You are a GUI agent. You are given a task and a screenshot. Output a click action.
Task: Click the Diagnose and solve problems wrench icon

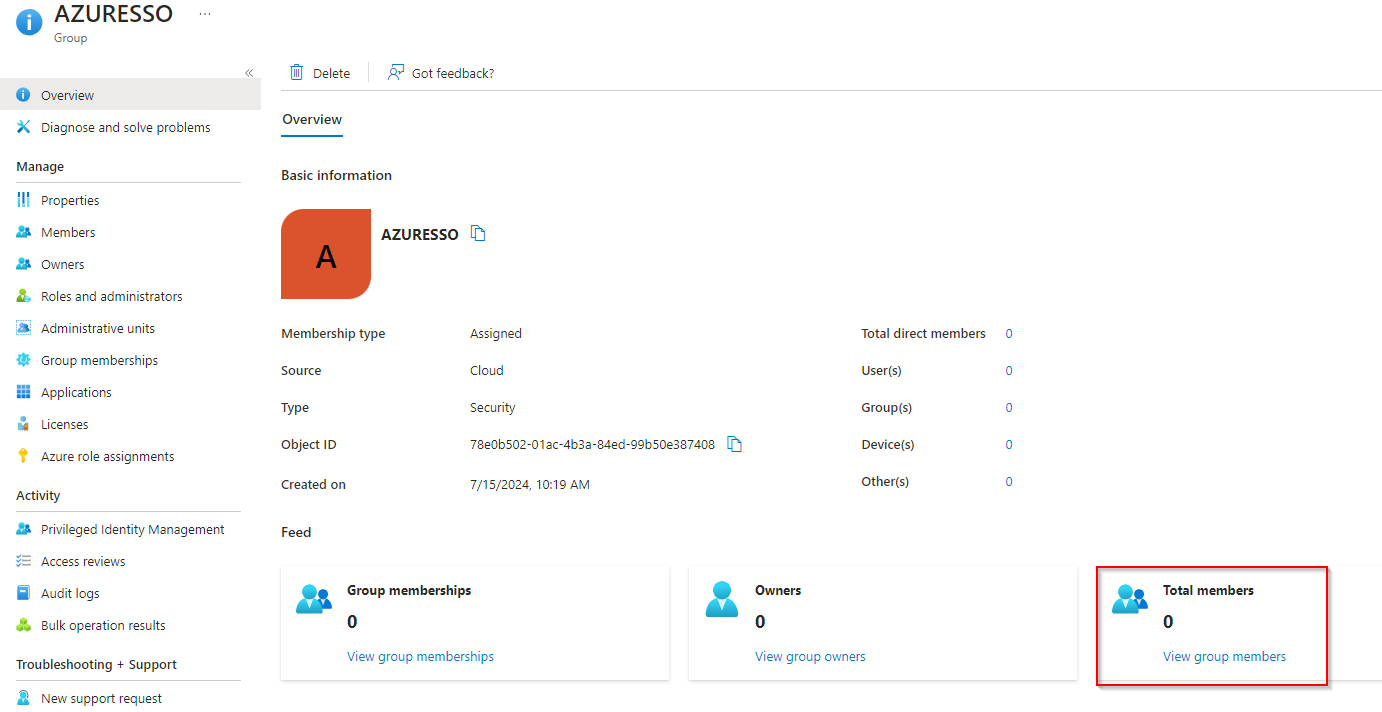(24, 127)
